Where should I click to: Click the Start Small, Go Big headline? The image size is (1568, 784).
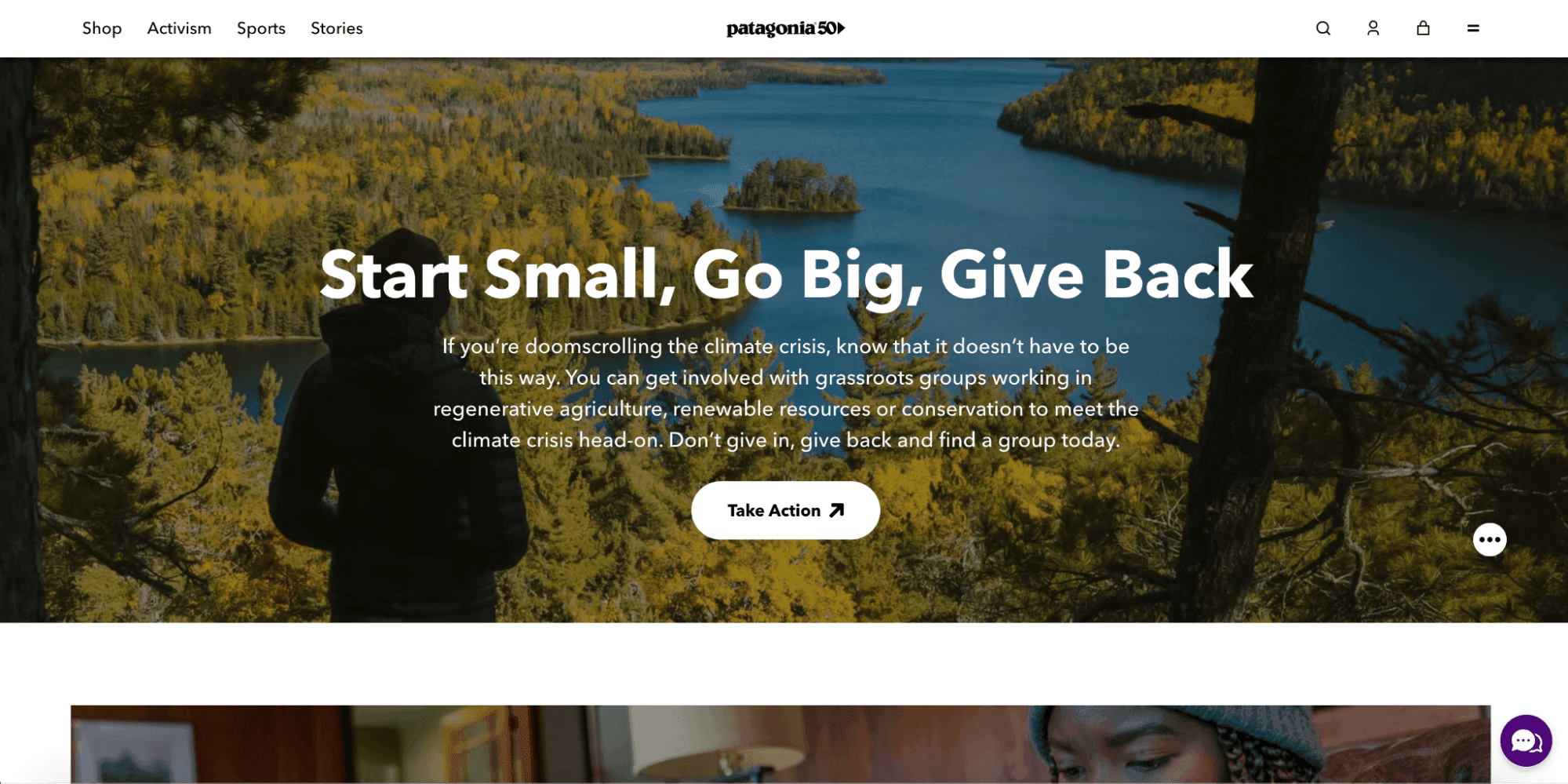[786, 275]
